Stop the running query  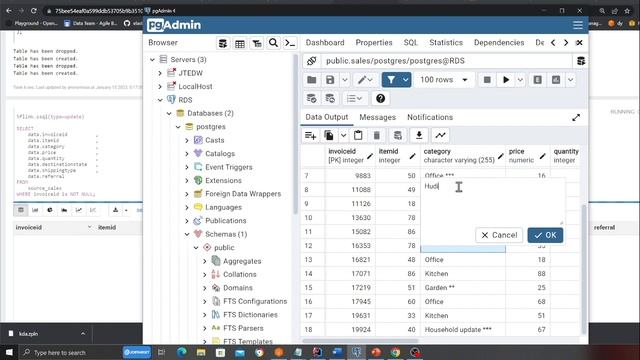pos(487,80)
